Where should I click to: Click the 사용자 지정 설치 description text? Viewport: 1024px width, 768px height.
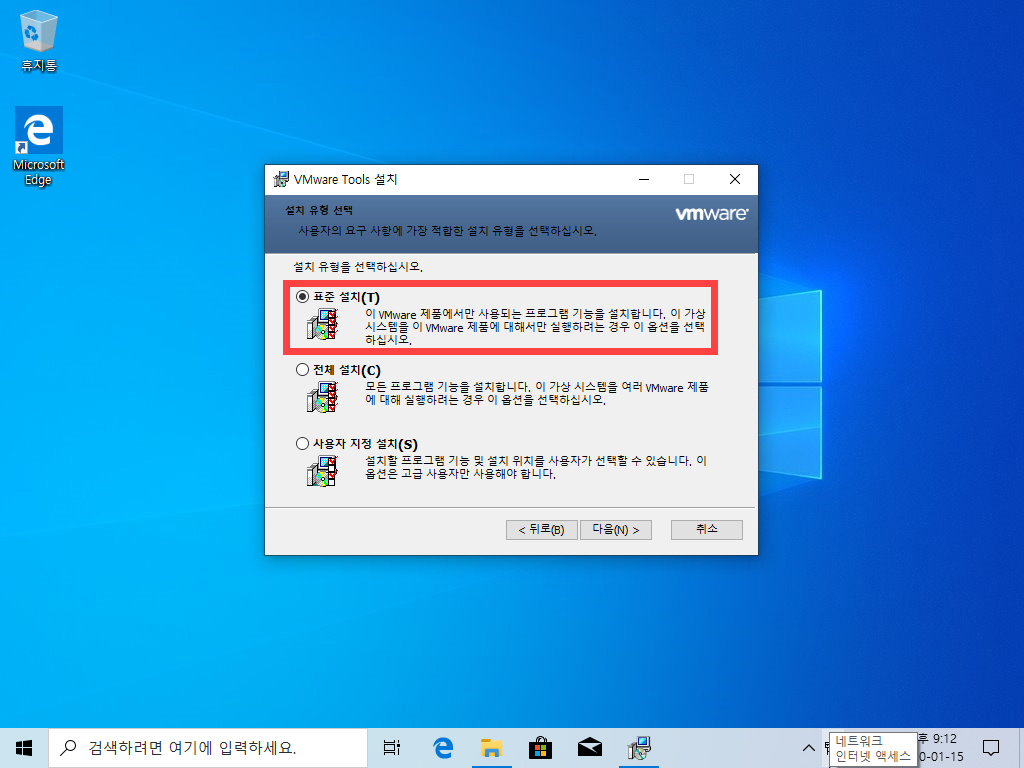click(536, 467)
